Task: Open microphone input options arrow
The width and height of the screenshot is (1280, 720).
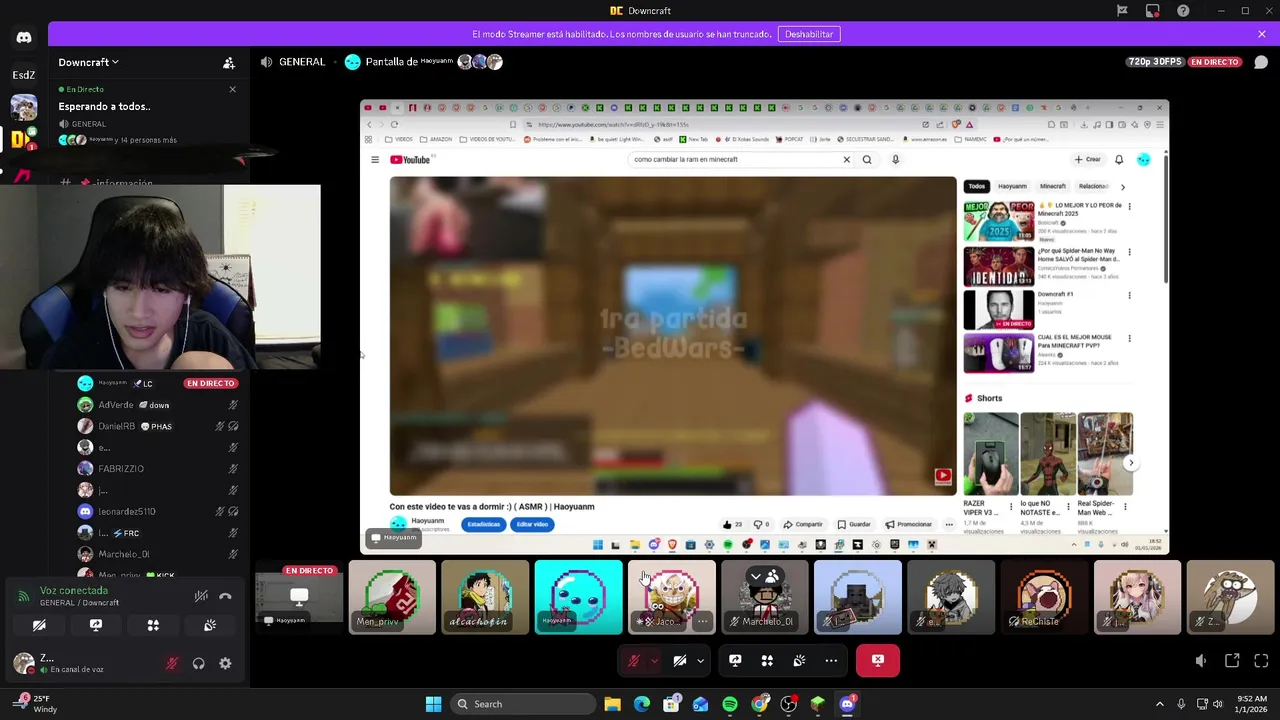Action: 654,661
